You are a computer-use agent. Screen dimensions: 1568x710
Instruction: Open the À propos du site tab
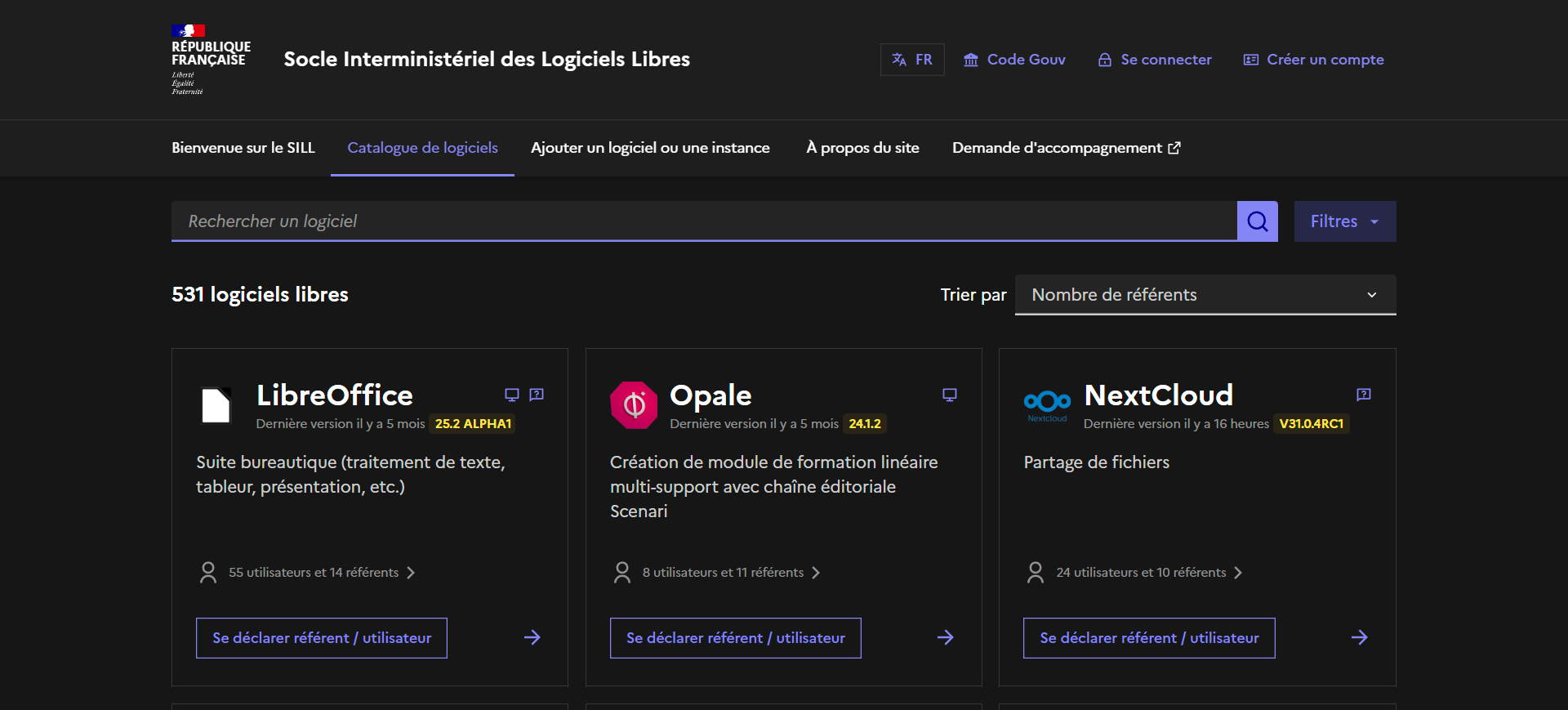pos(862,148)
